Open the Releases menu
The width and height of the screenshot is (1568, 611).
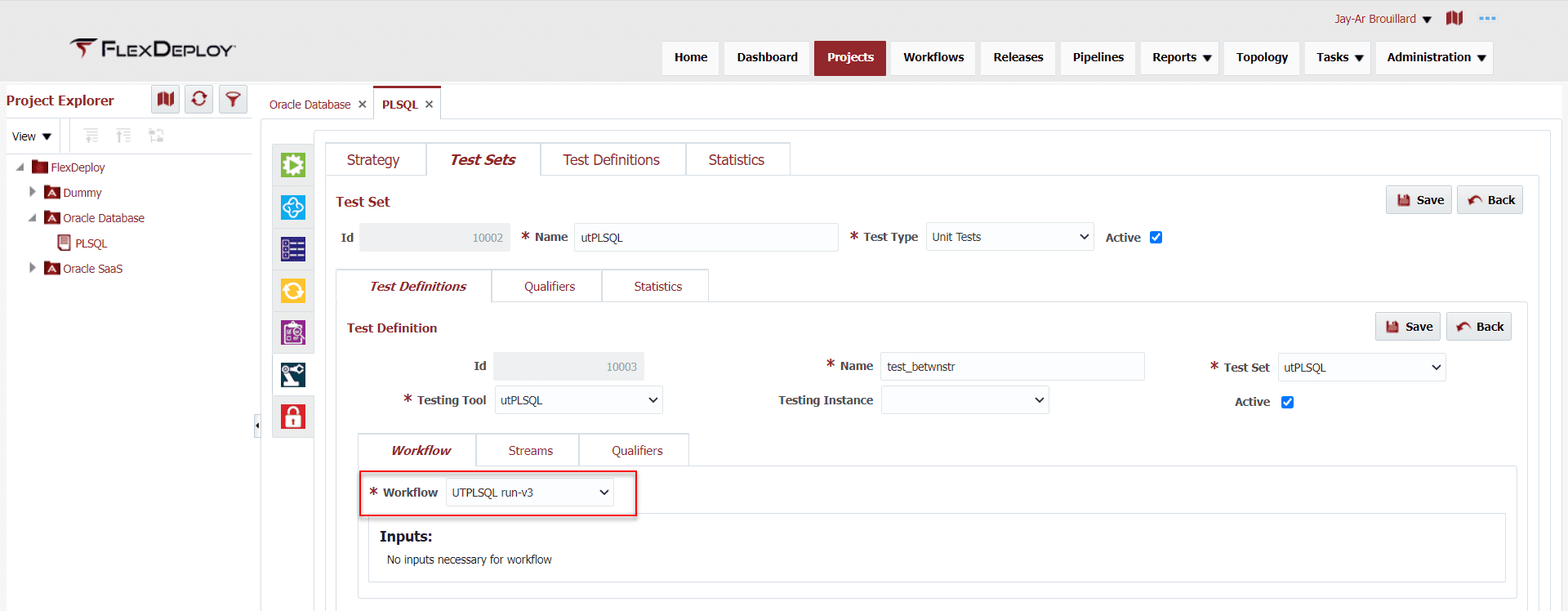(x=1018, y=58)
